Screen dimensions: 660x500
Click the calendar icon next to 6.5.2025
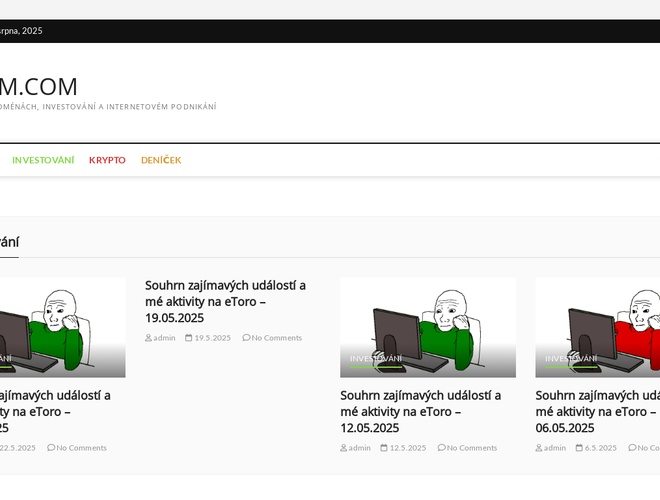579,448
